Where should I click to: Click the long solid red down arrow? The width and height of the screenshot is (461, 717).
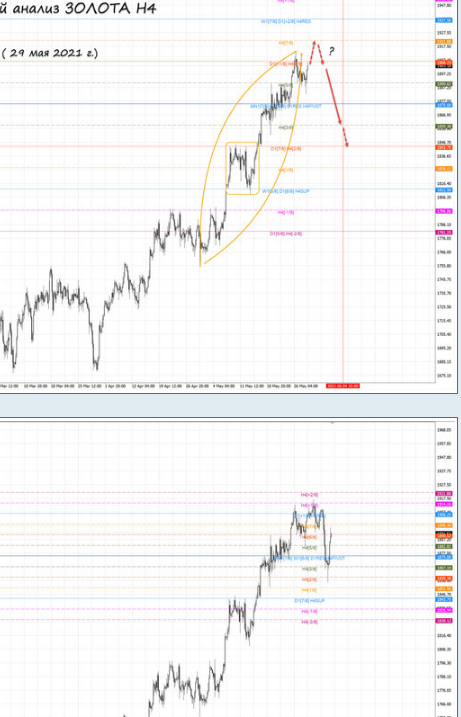click(333, 96)
